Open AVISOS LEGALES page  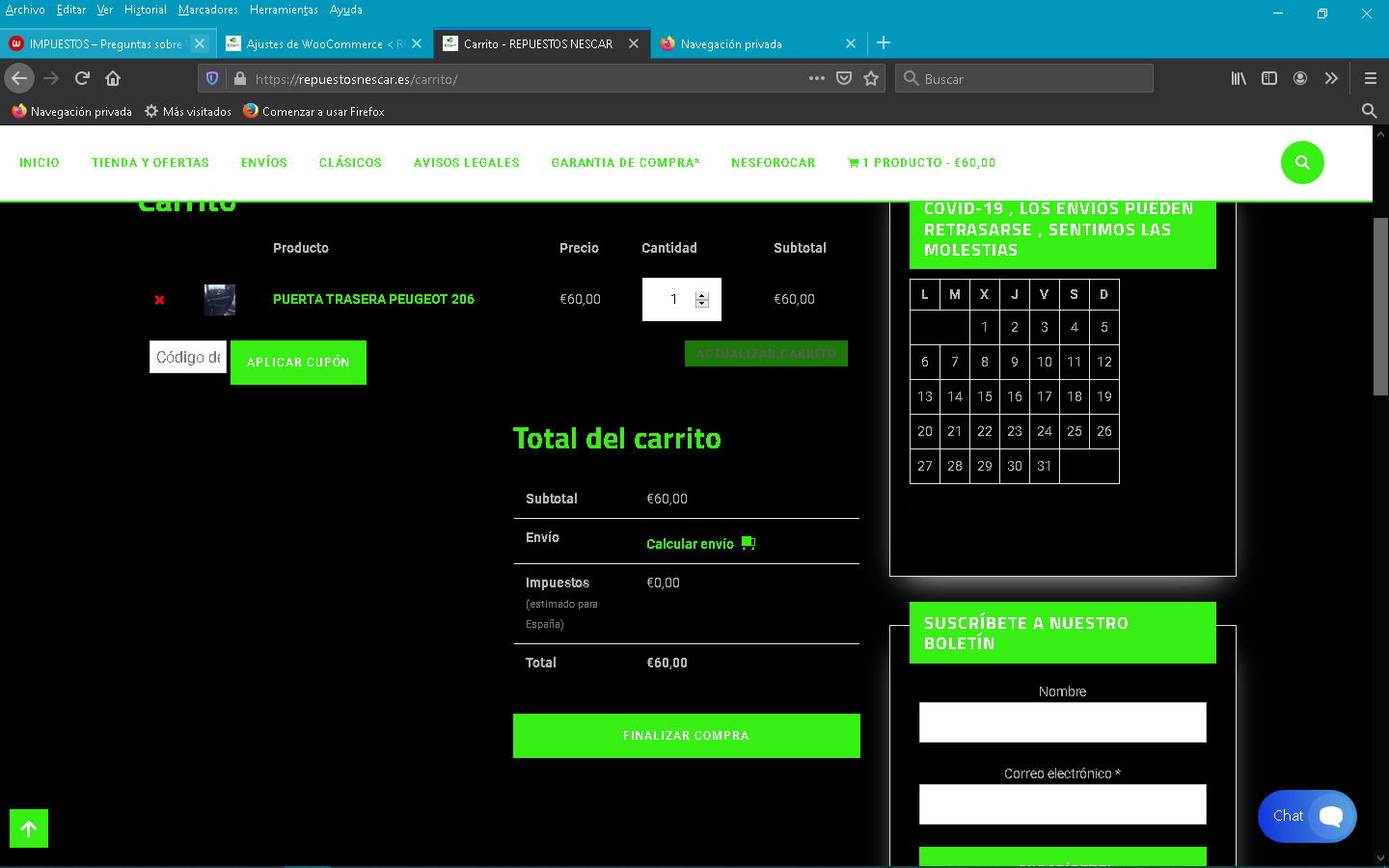click(467, 163)
